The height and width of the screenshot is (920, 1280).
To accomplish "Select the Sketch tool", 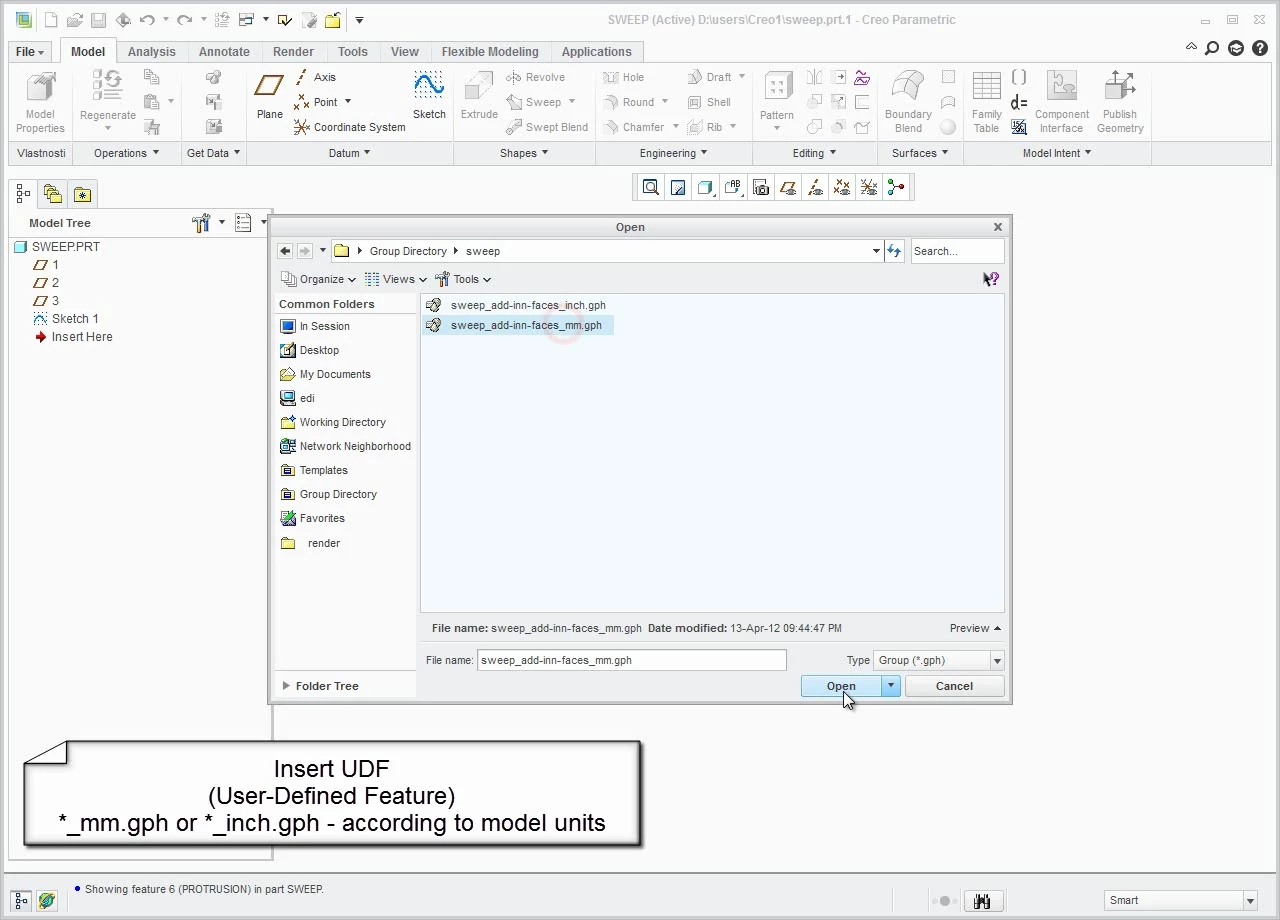I will coord(429,95).
